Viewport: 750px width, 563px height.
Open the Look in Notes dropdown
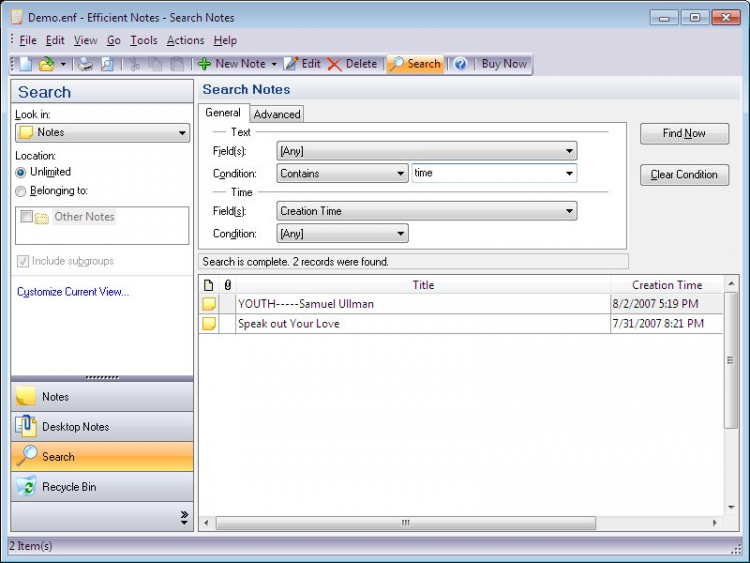tap(102, 132)
